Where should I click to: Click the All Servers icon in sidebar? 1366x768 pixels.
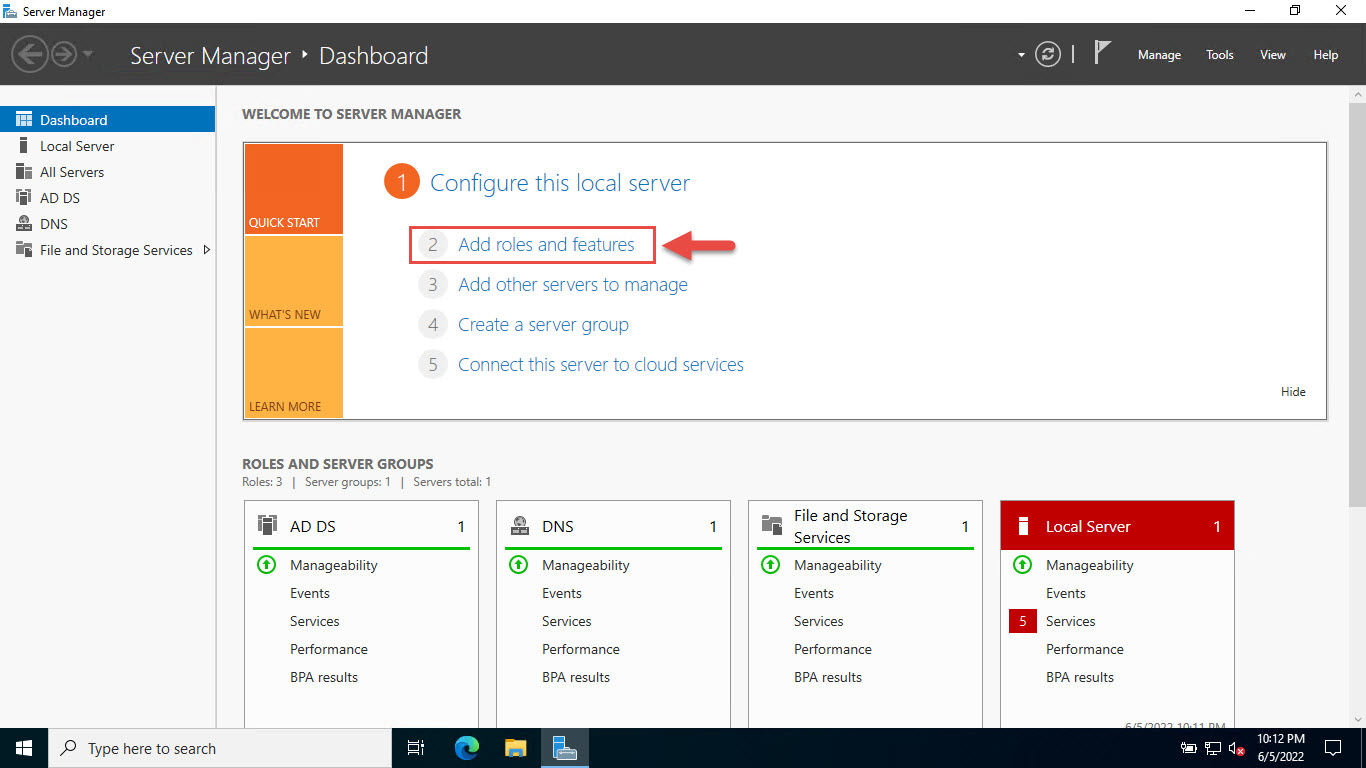[x=24, y=172]
